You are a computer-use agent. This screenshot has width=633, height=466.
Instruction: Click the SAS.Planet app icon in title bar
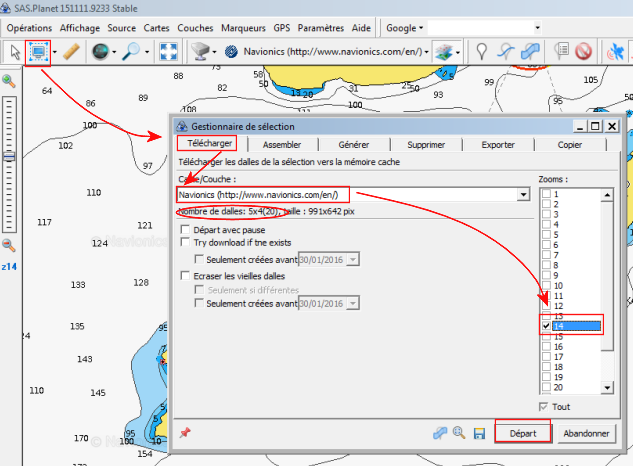(x=6, y=8)
